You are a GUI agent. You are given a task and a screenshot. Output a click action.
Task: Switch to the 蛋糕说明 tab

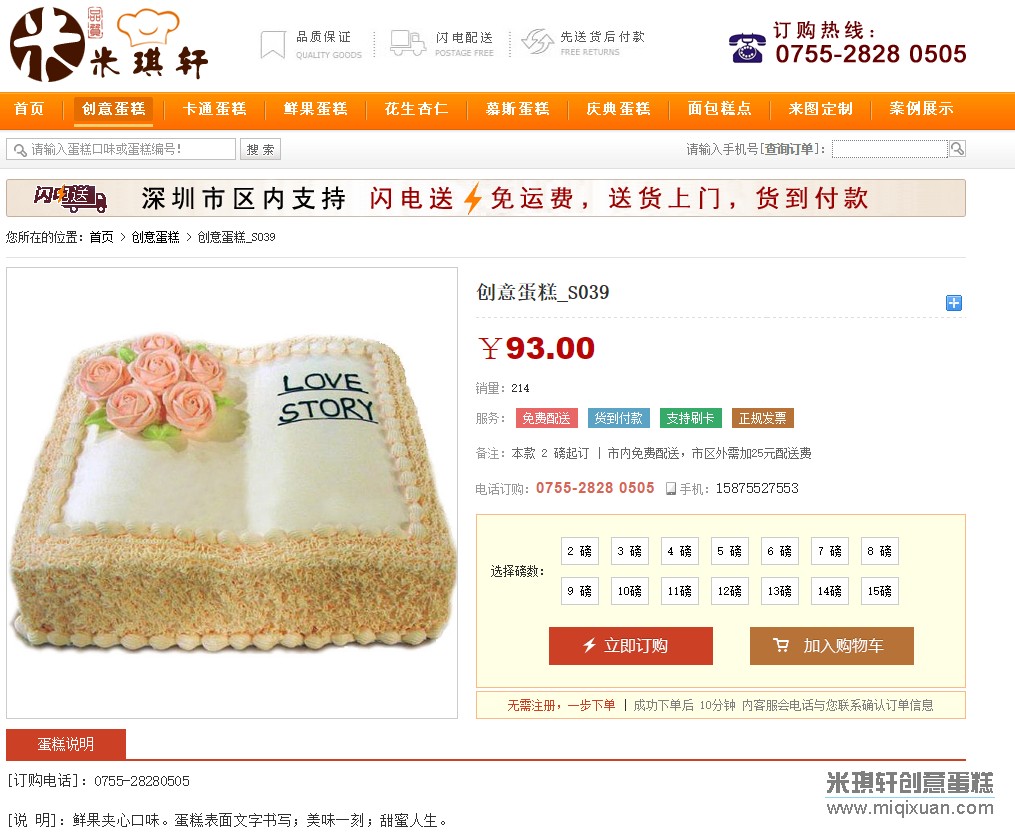[x=65, y=744]
